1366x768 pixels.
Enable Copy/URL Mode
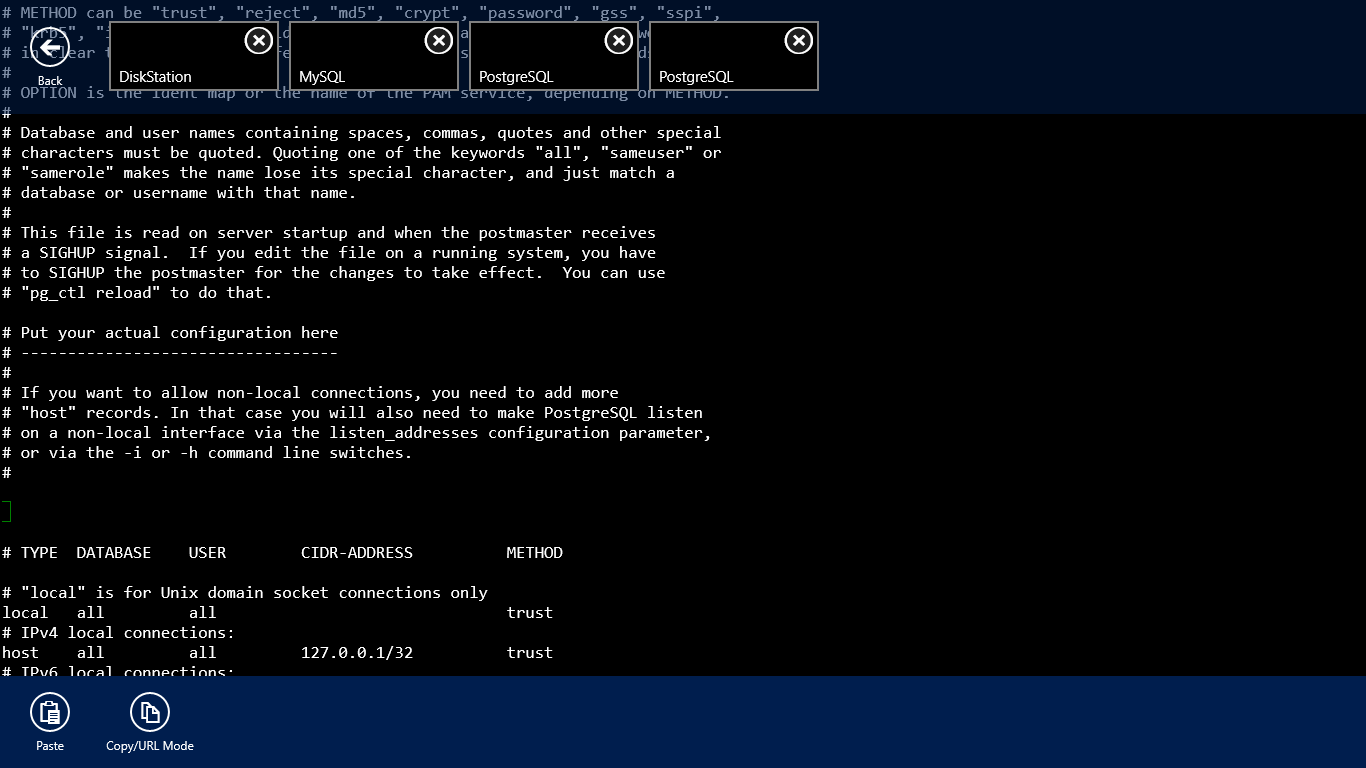click(x=150, y=712)
